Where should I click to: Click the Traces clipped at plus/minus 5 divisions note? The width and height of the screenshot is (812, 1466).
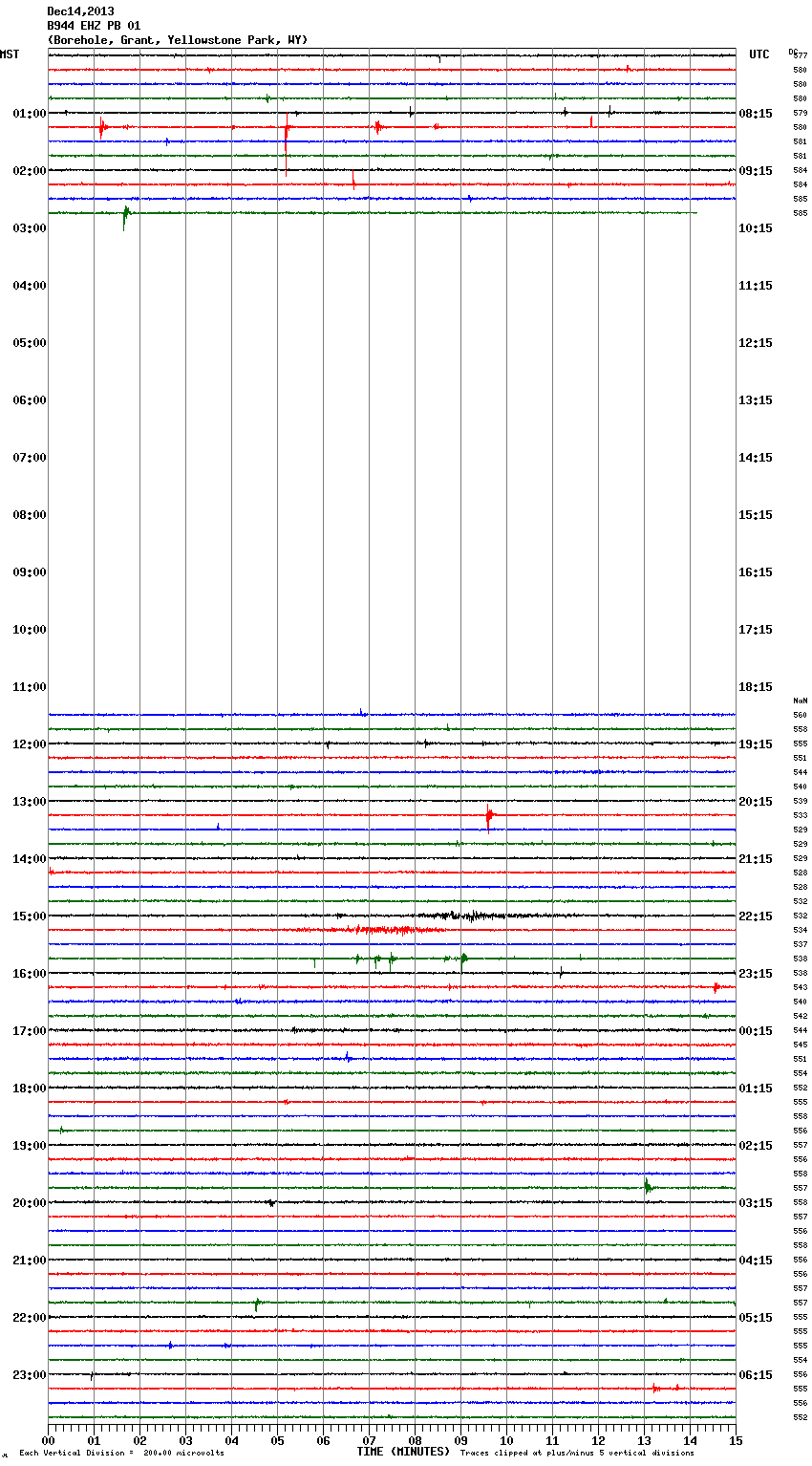[x=577, y=1454]
